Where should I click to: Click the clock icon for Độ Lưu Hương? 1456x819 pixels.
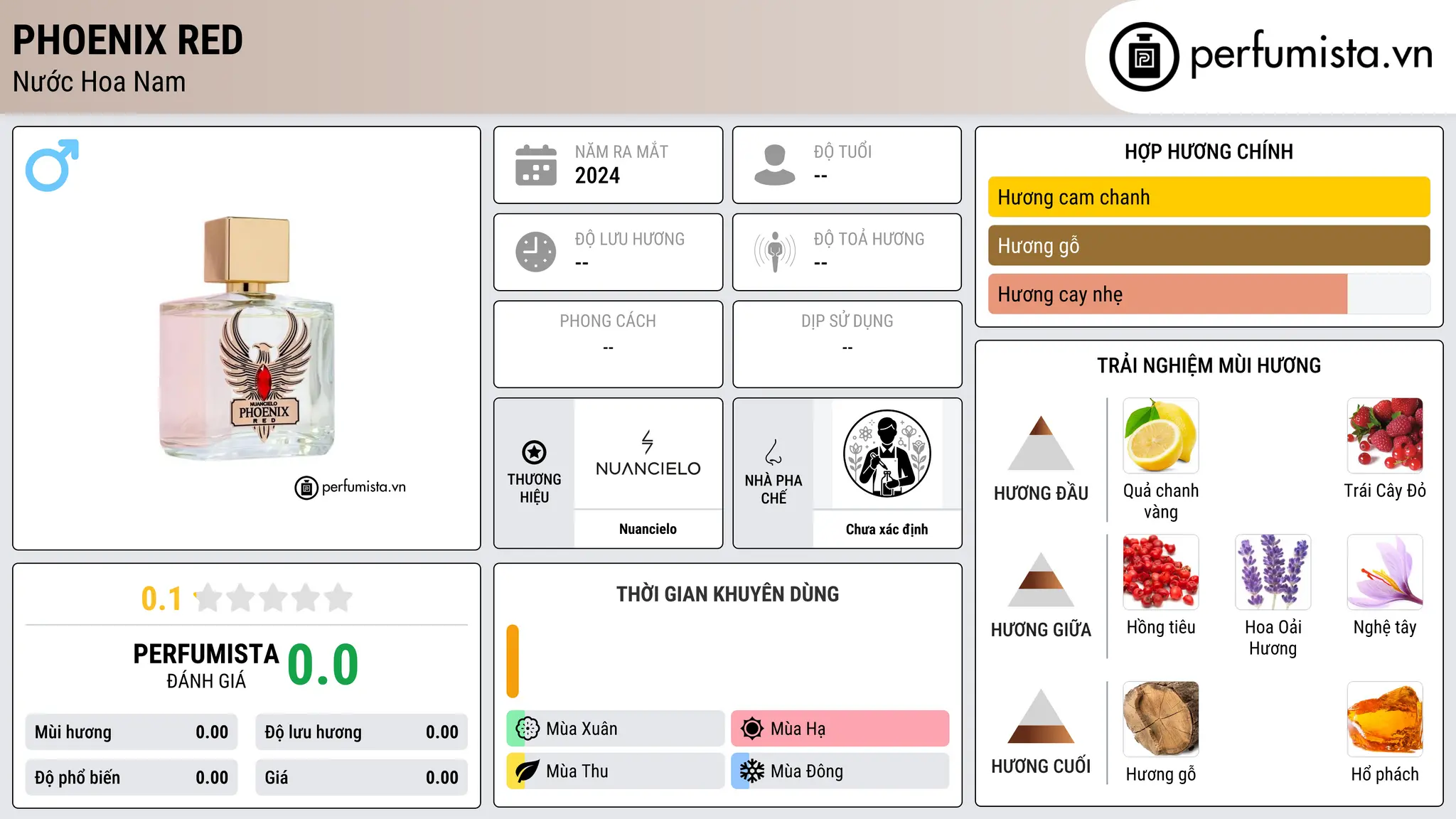pos(536,252)
